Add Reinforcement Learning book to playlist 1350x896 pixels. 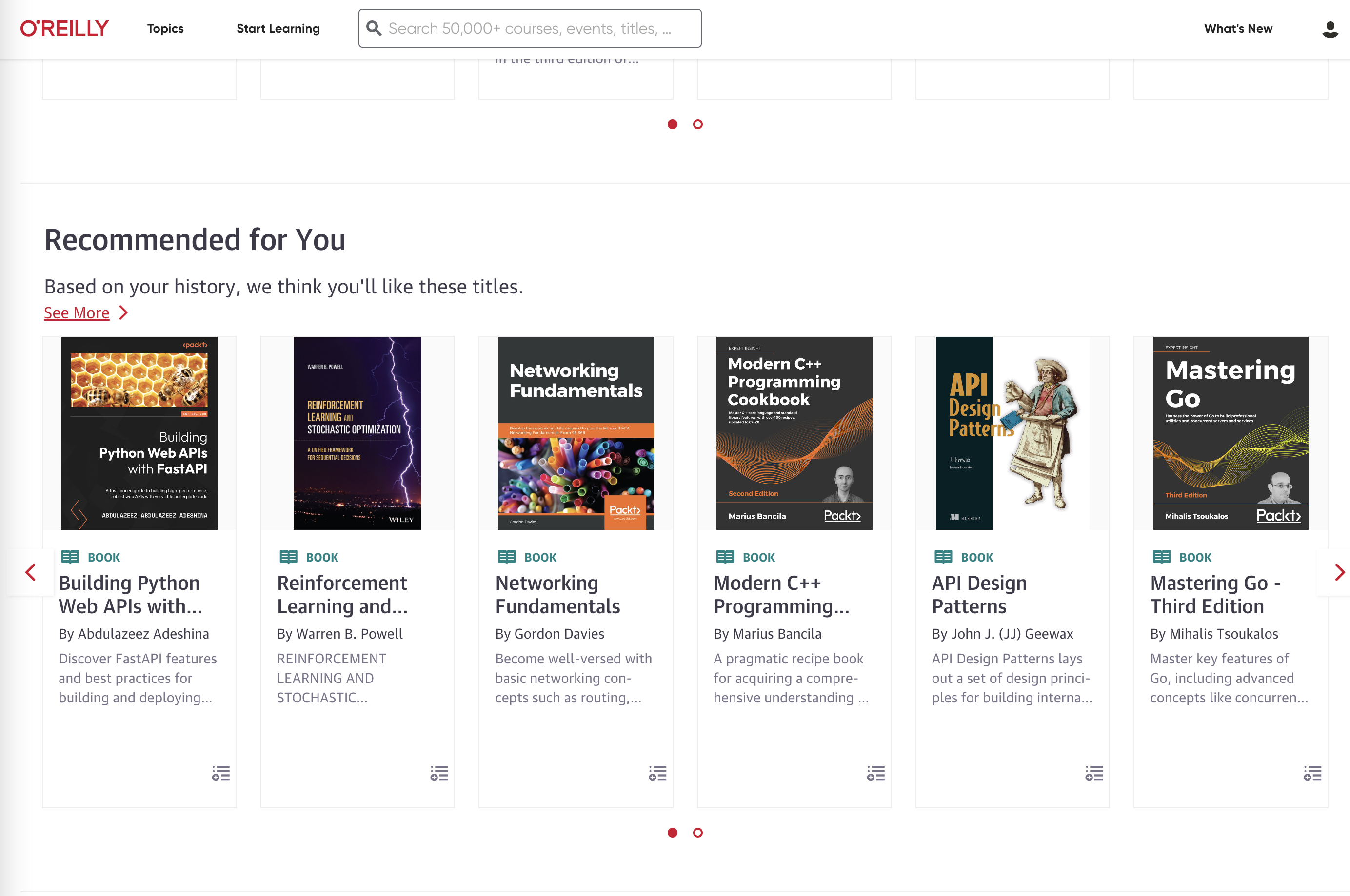[439, 773]
